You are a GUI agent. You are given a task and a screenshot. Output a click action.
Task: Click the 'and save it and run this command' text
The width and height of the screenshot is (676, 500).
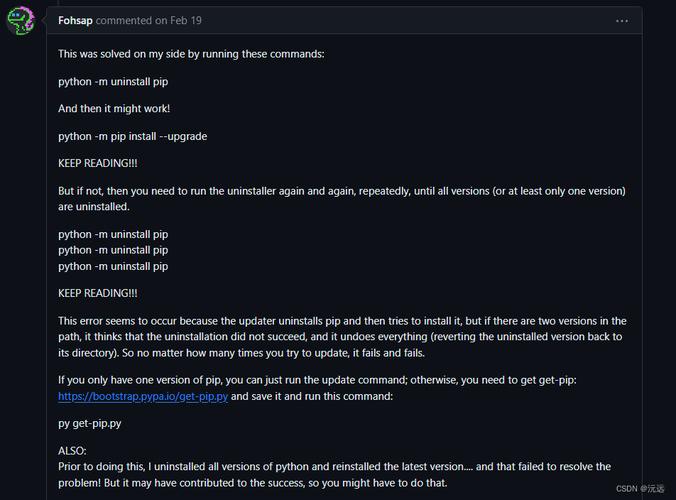(312, 396)
